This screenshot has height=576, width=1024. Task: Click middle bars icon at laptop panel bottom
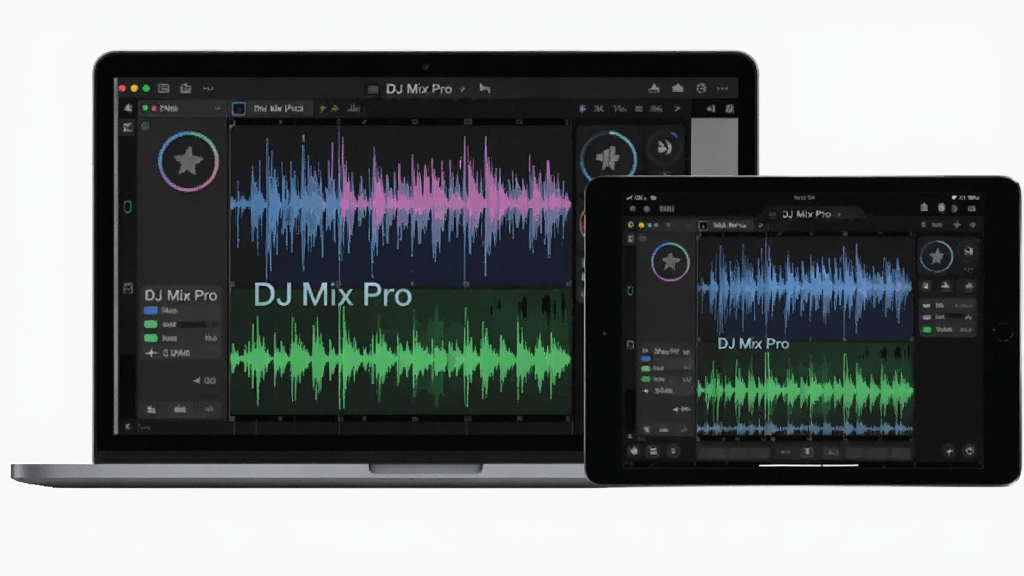(180, 409)
